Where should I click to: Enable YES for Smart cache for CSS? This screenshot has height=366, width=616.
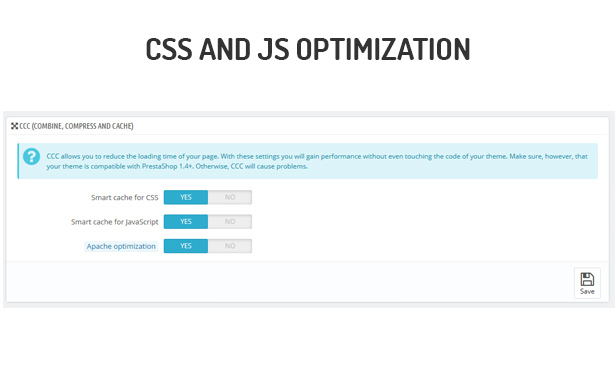click(186, 197)
